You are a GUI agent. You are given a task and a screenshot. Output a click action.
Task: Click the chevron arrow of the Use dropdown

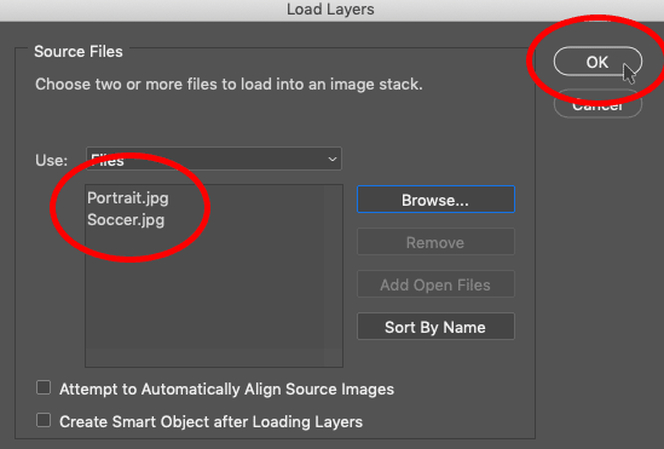click(332, 159)
